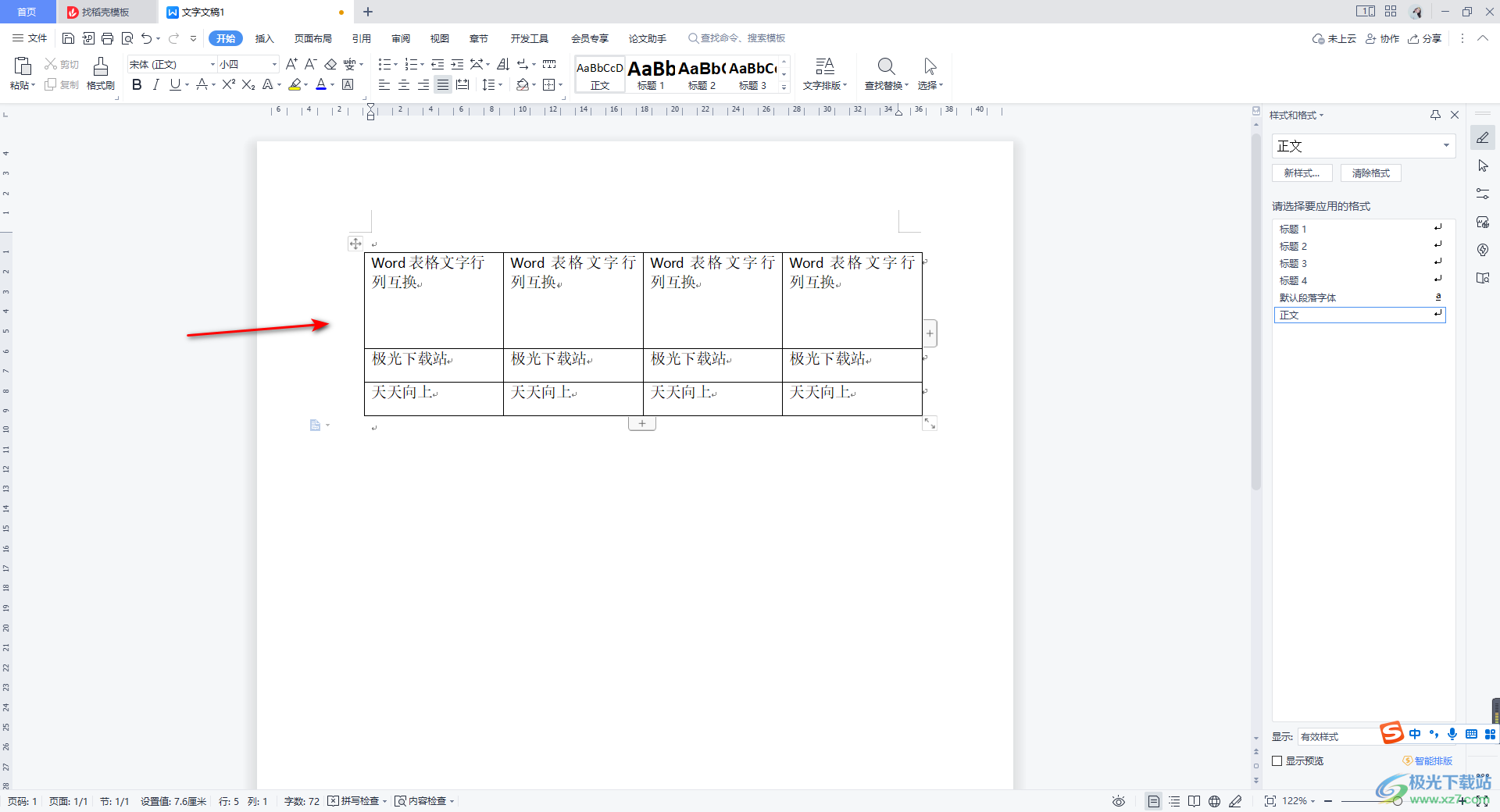The height and width of the screenshot is (812, 1500).
Task: Toggle Bold formatting
Action: click(137, 85)
